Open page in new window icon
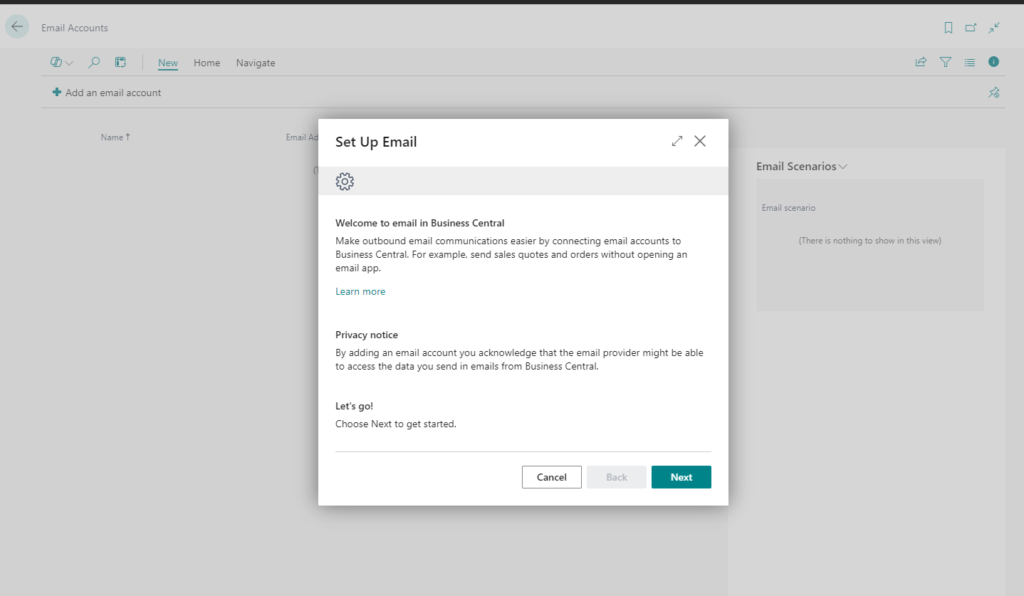 [x=971, y=27]
